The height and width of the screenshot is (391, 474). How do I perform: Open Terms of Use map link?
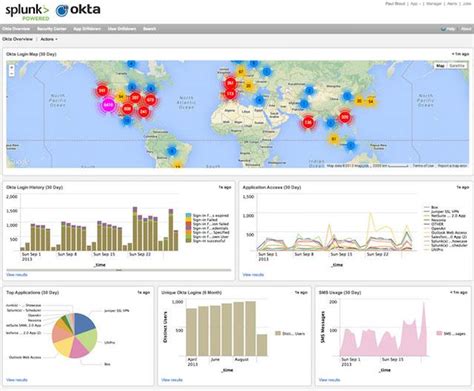423,166
